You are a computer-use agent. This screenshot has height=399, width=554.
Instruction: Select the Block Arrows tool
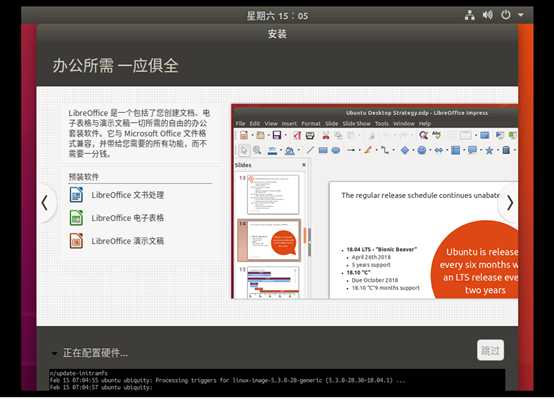tap(439, 151)
